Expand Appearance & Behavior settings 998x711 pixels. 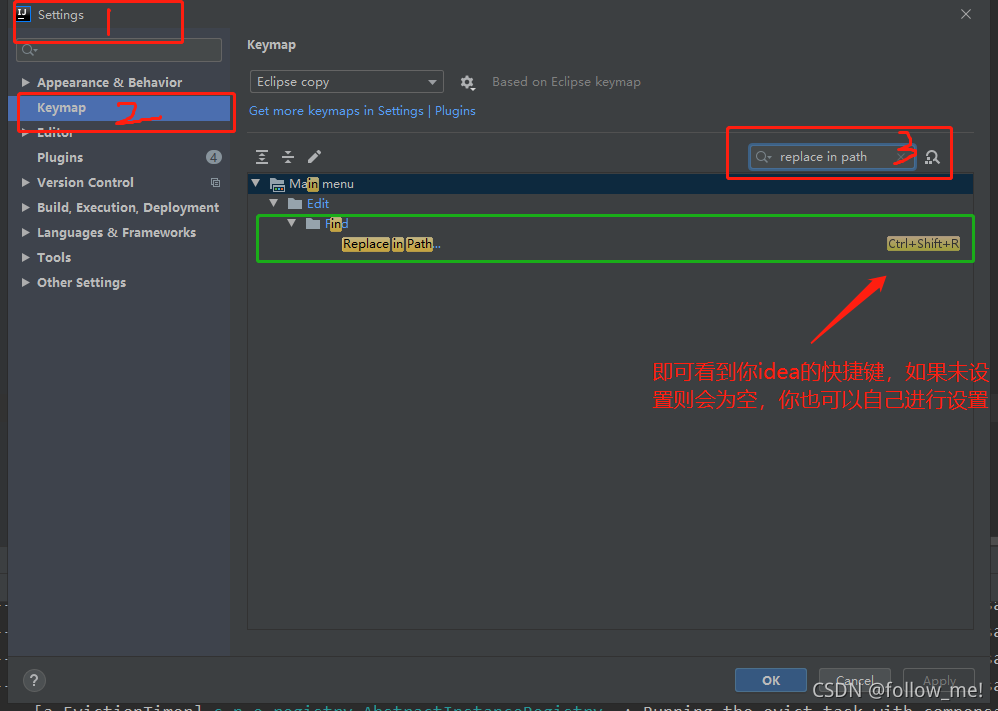pos(25,82)
